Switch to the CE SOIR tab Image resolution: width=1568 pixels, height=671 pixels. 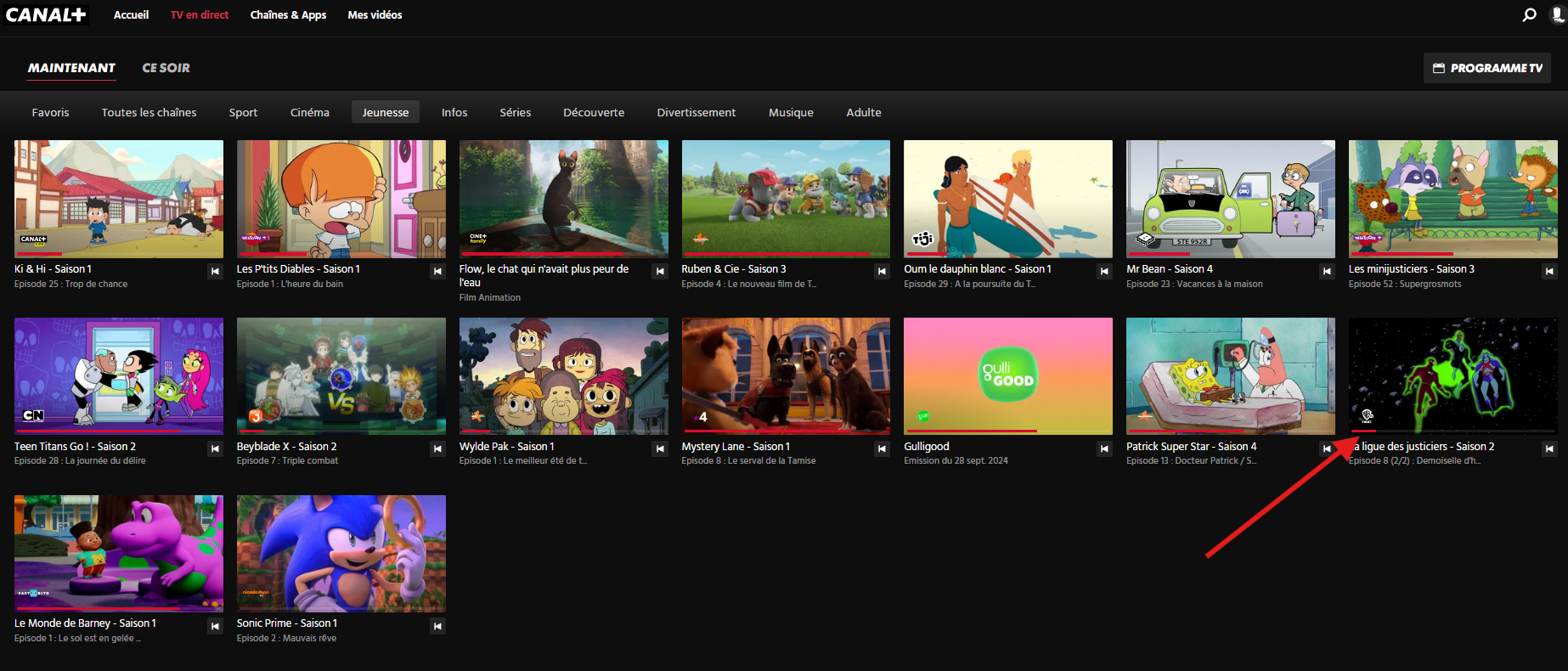coord(166,68)
